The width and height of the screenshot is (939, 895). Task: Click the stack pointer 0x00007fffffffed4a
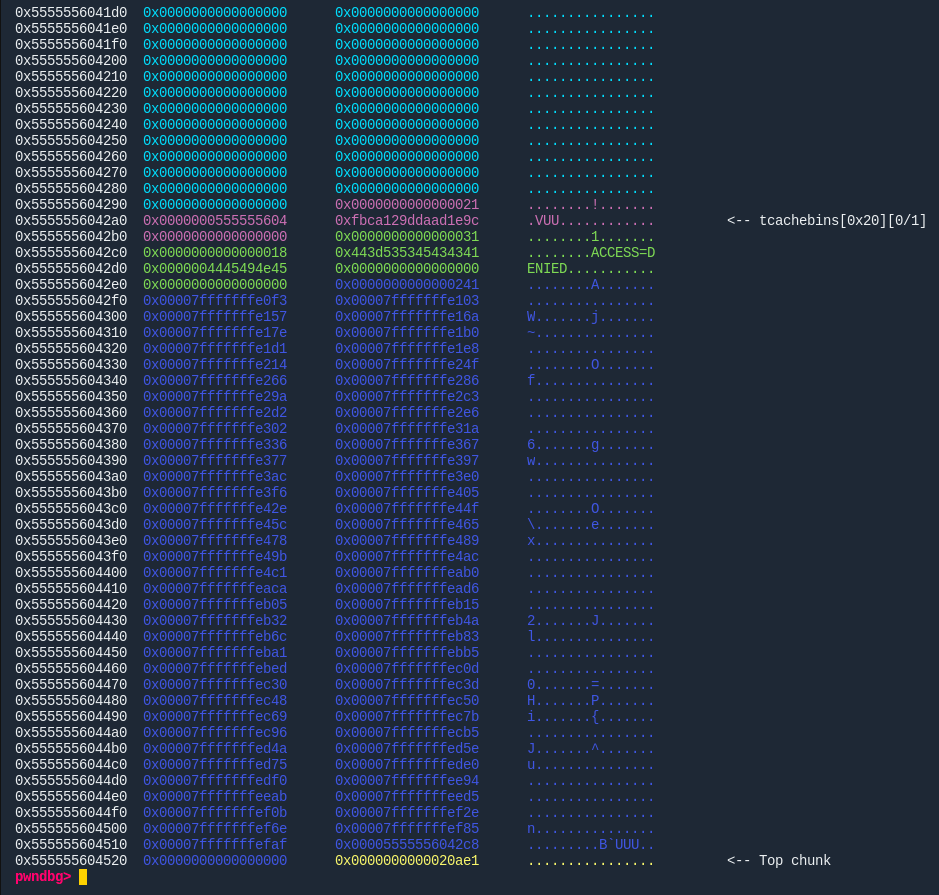click(215, 748)
